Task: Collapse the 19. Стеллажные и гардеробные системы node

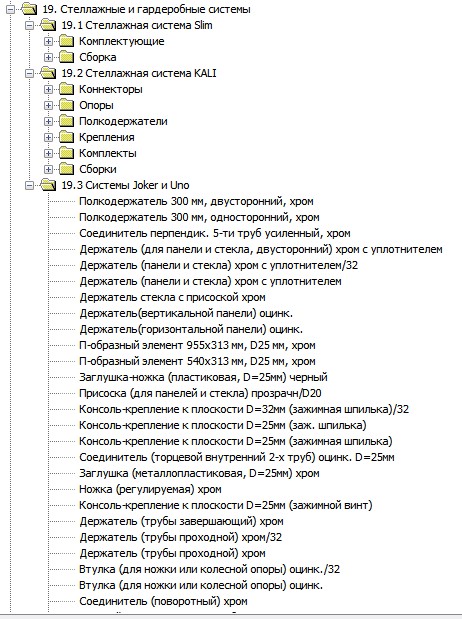Action: click(10, 9)
